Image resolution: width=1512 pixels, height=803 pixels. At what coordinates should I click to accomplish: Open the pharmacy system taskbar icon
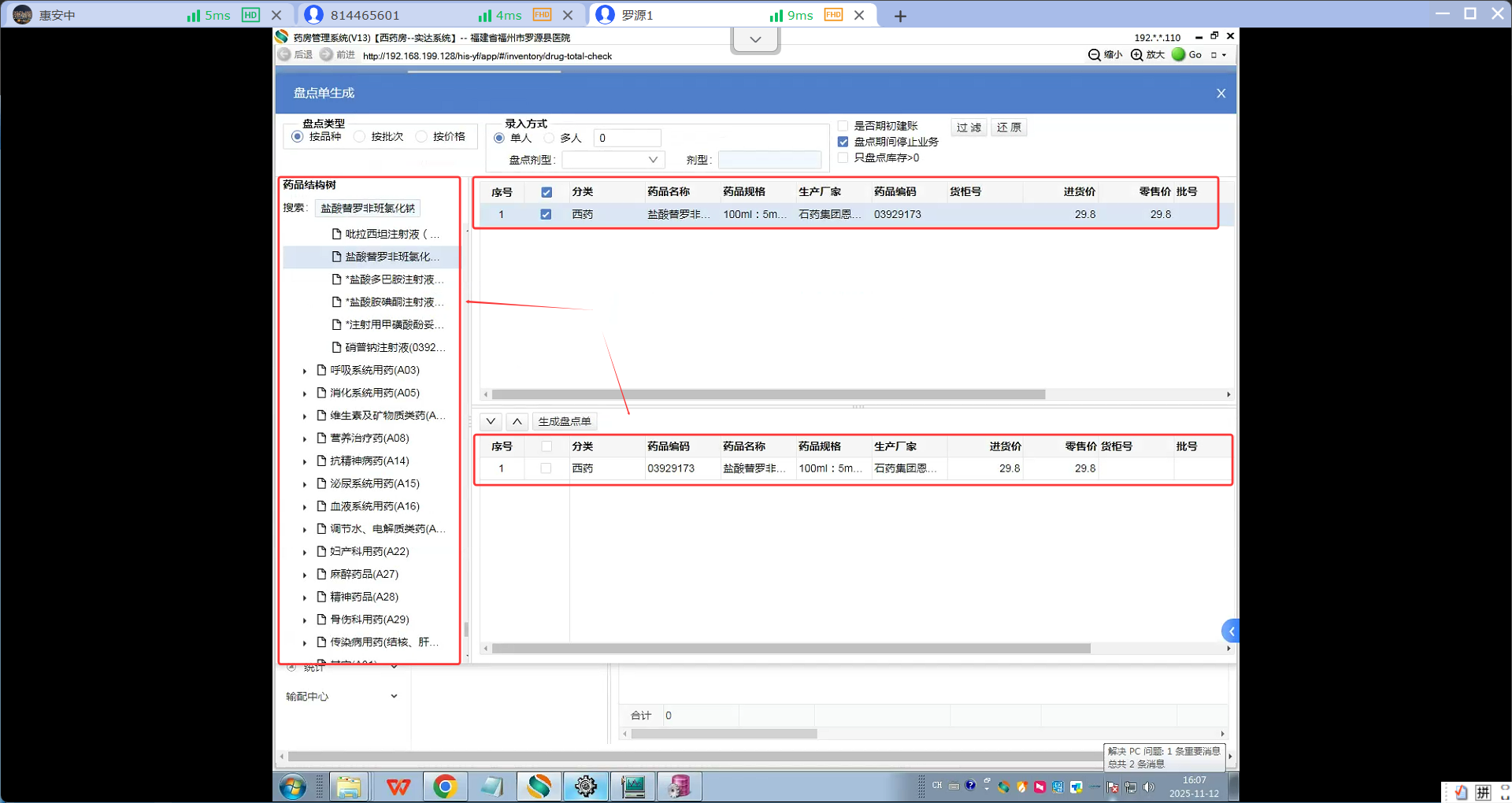click(x=539, y=786)
